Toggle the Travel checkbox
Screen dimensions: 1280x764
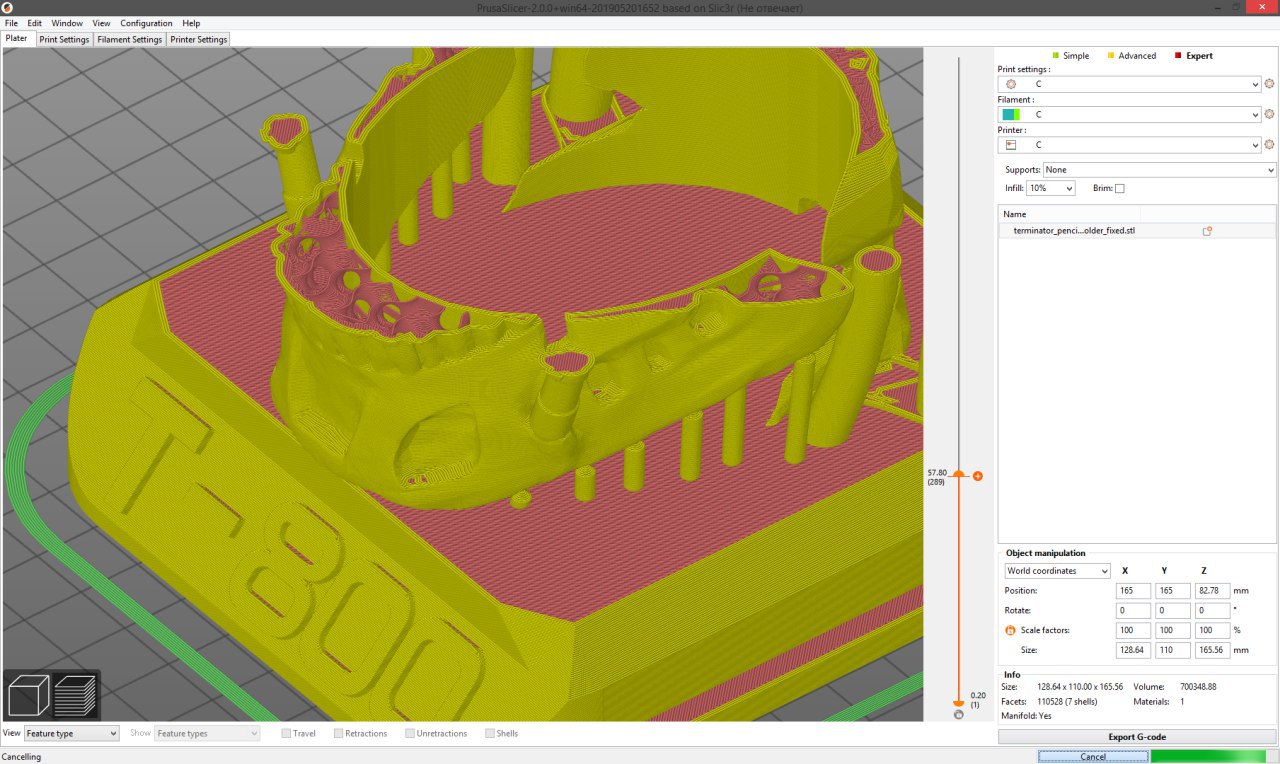point(287,734)
